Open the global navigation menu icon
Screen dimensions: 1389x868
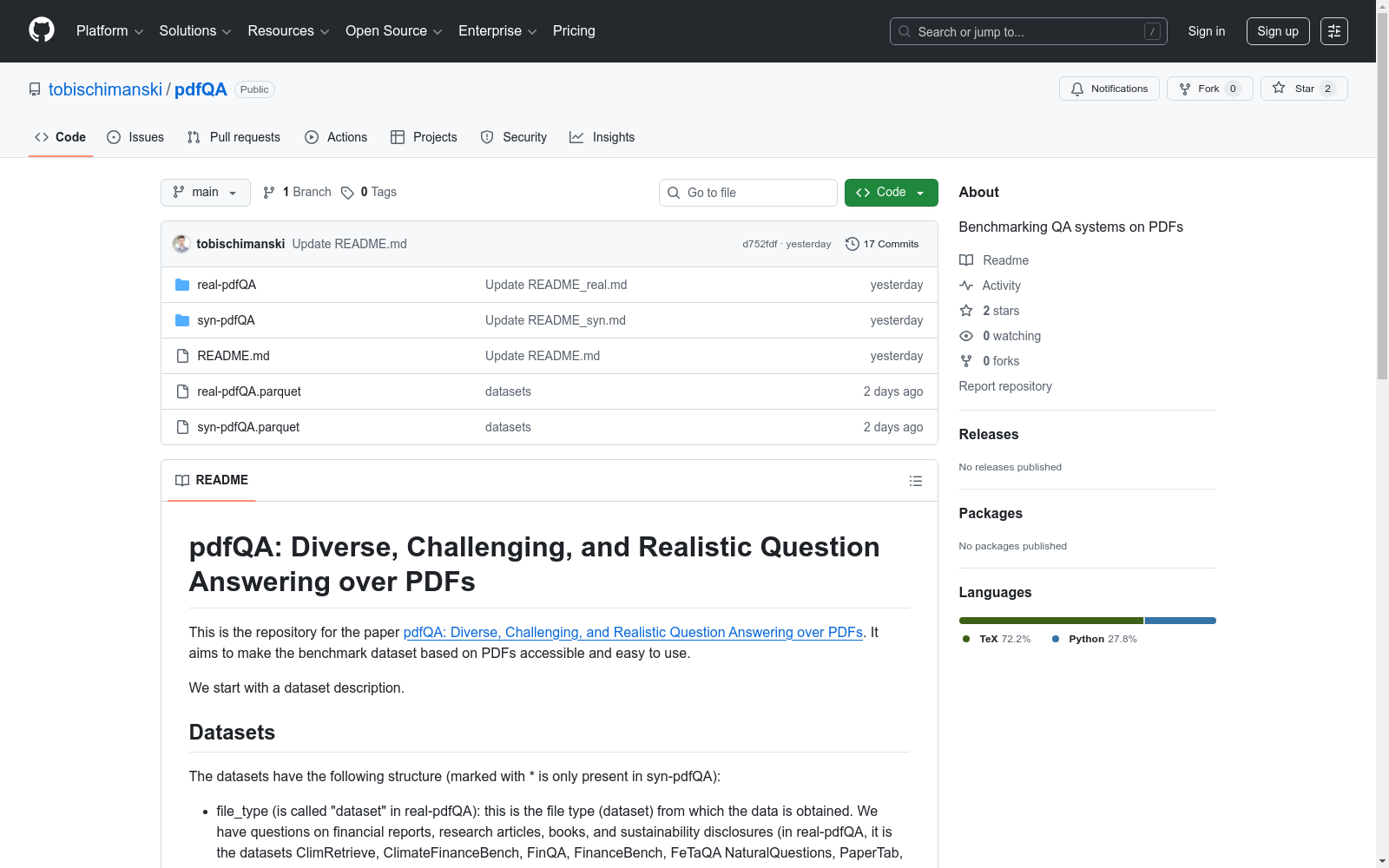click(x=1334, y=31)
